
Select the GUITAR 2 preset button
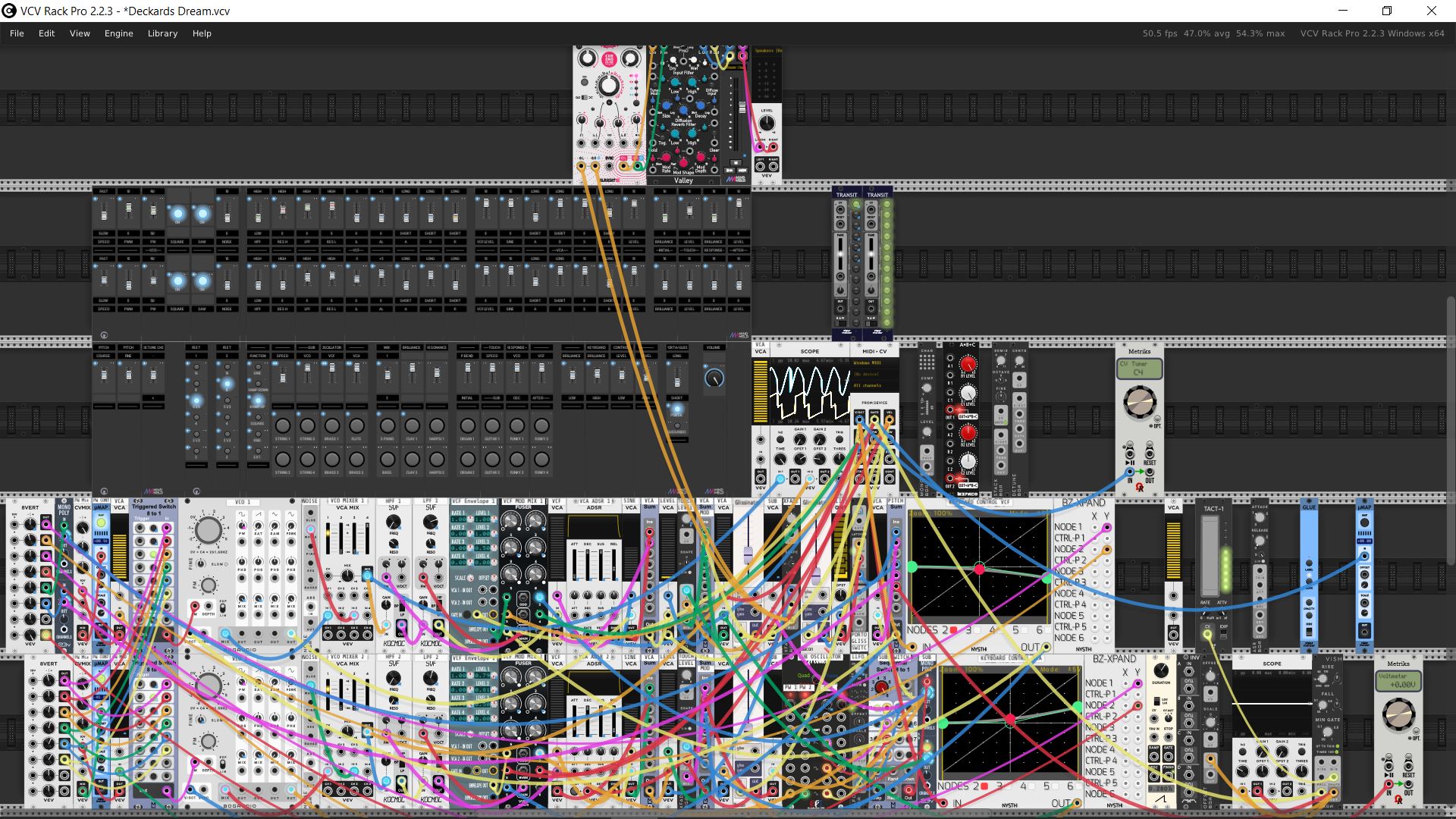(x=492, y=459)
